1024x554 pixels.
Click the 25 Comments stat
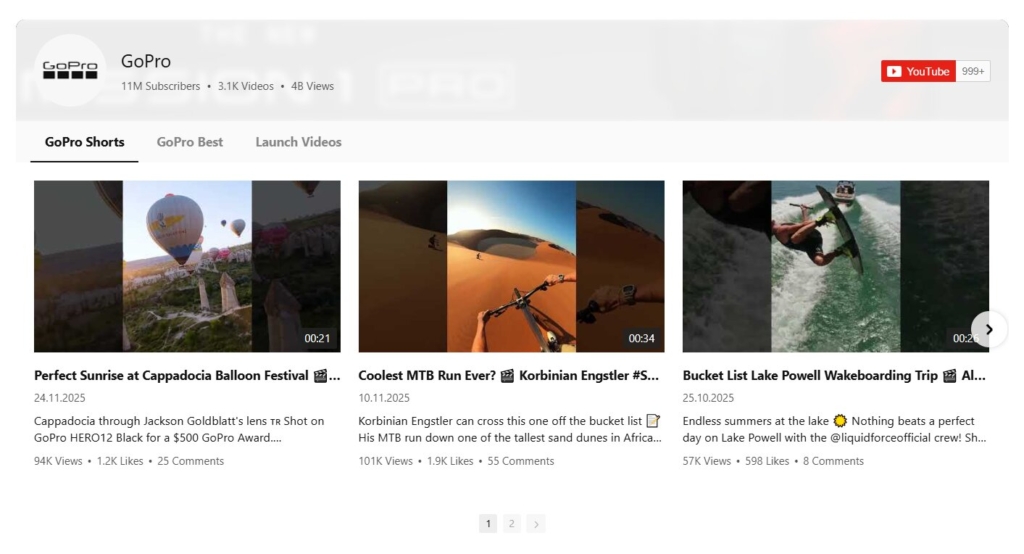coord(191,461)
